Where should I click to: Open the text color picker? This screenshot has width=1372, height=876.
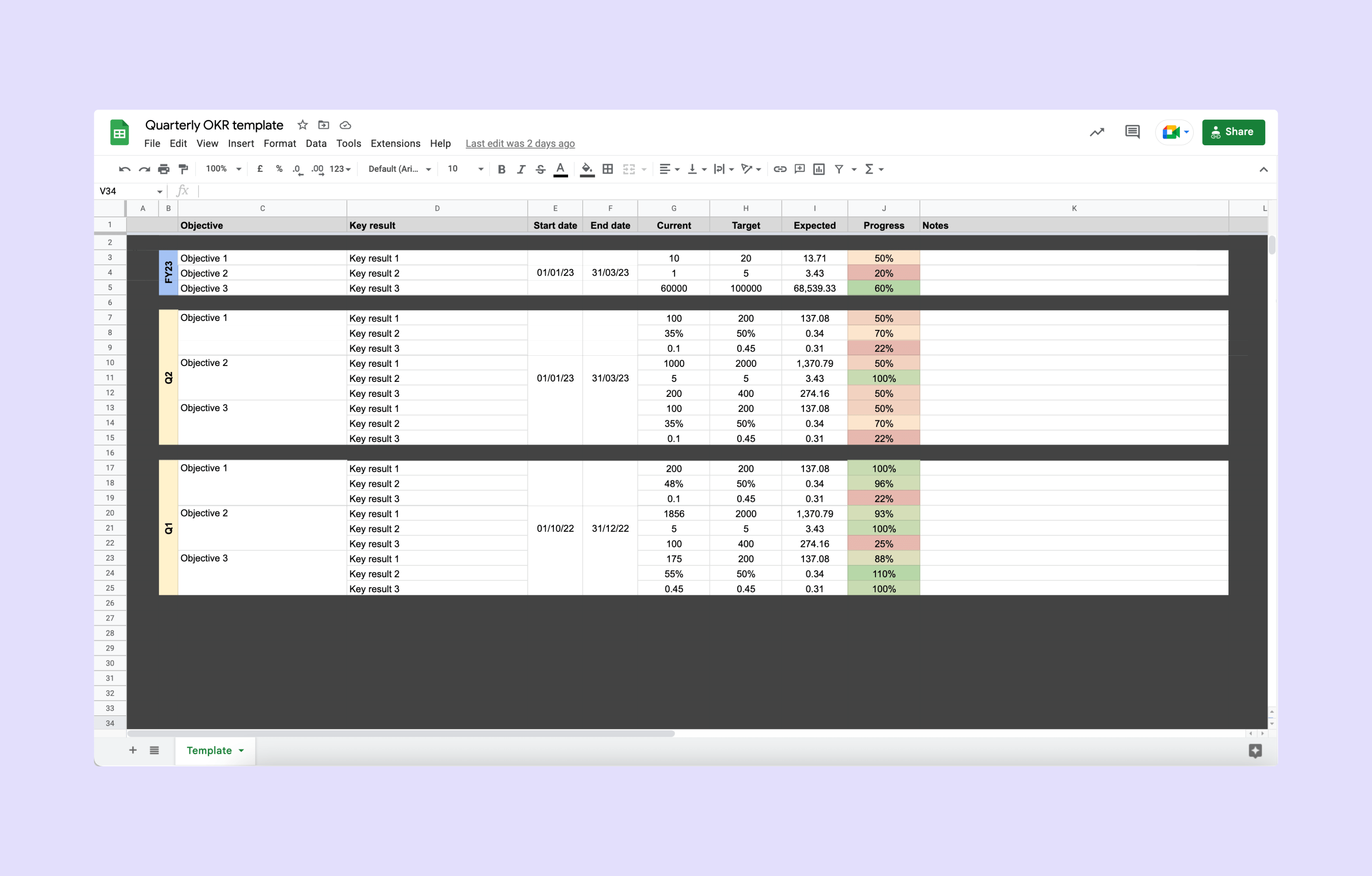coord(561,169)
